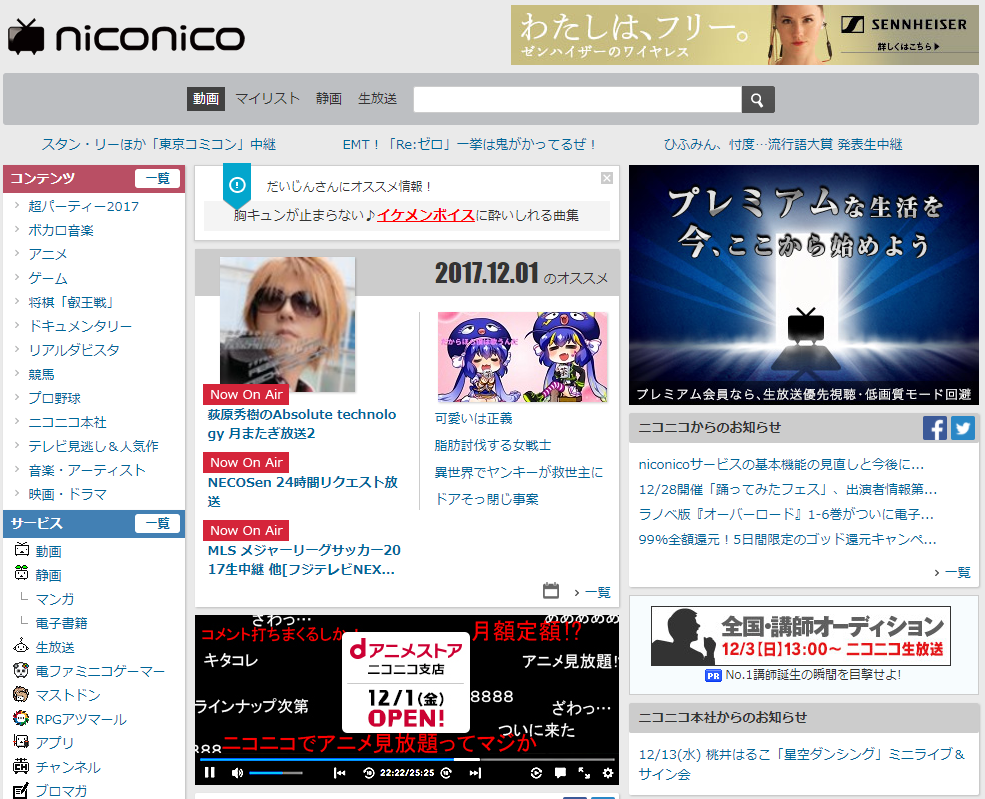Open ボカロ音楽 content link

61,231
